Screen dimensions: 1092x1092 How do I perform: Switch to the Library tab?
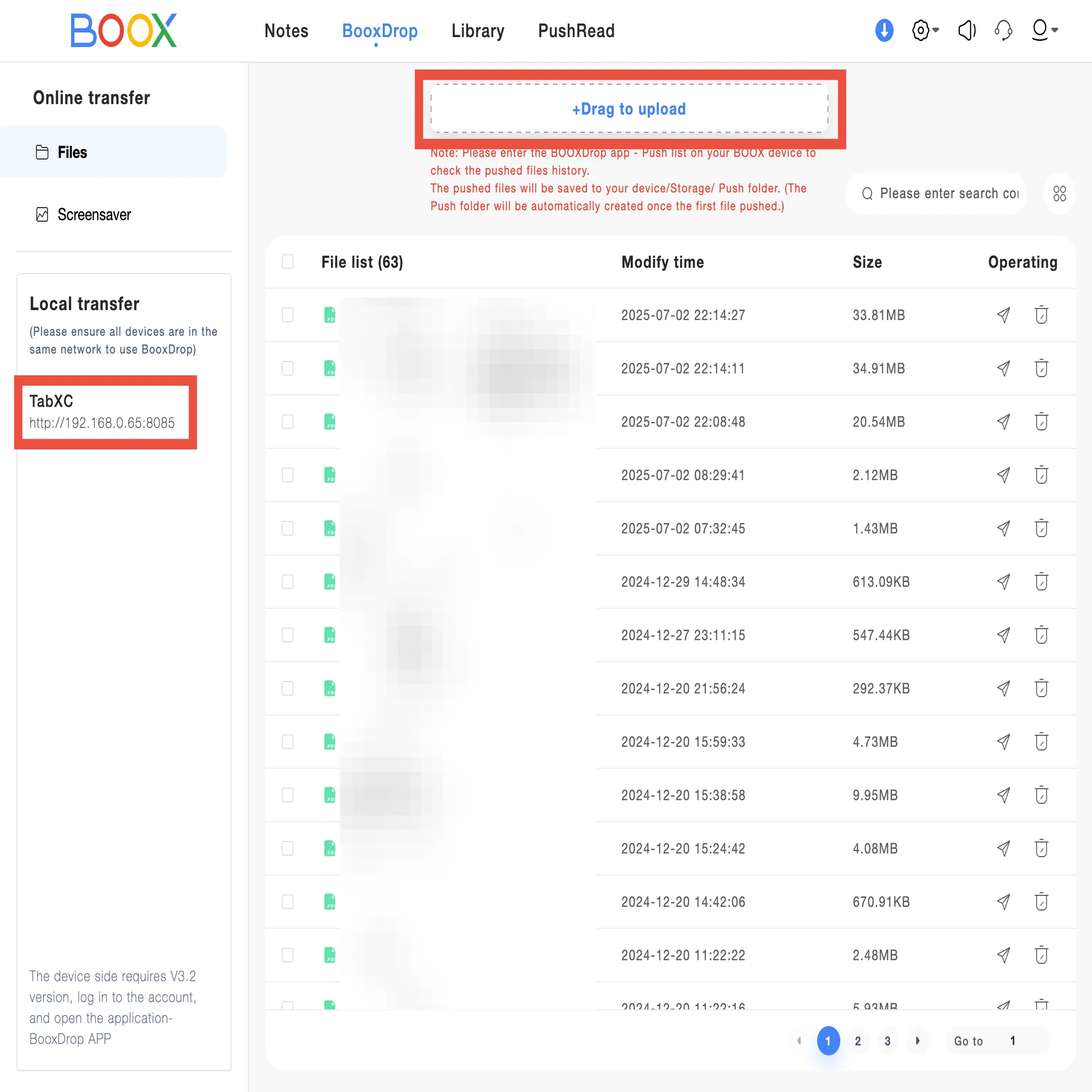(478, 31)
